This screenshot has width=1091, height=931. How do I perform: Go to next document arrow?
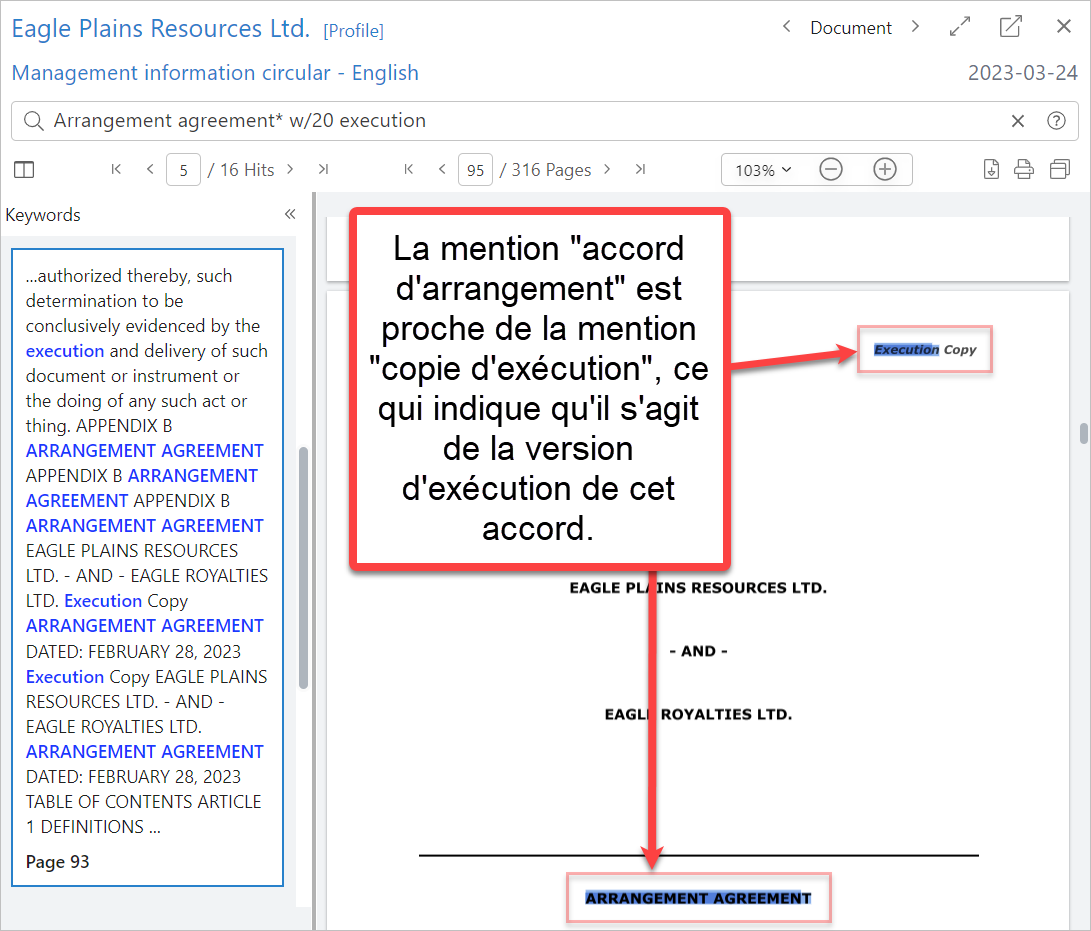point(916,26)
